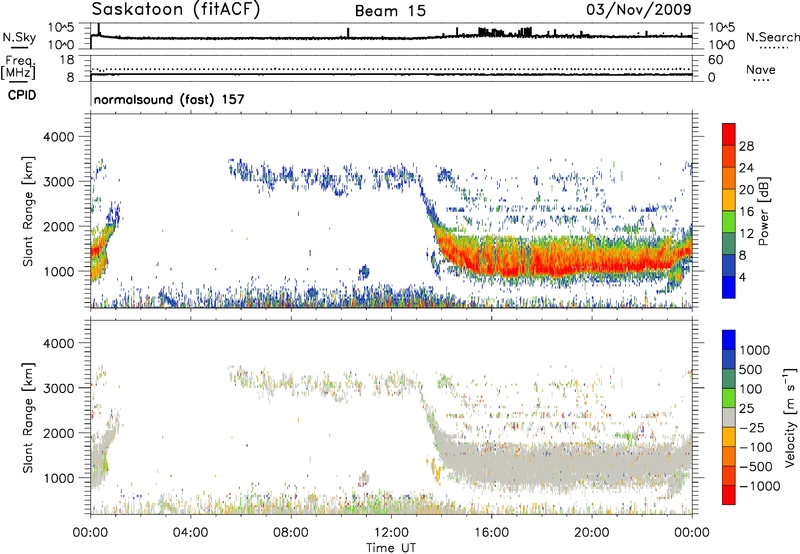Click 'normalsound (fast) 157' text
Viewport: 800px width, 554px height.
[x=169, y=99]
